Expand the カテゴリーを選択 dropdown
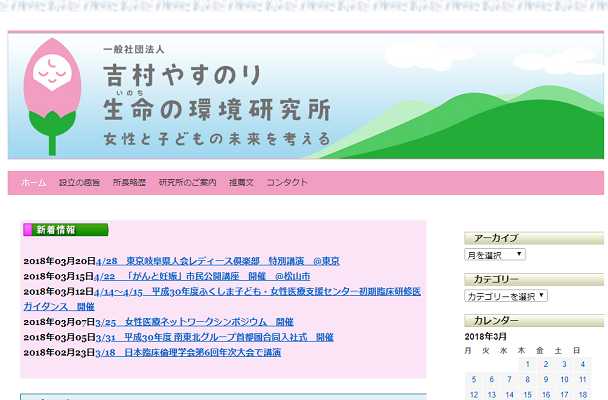The image size is (608, 400). [x=506, y=296]
